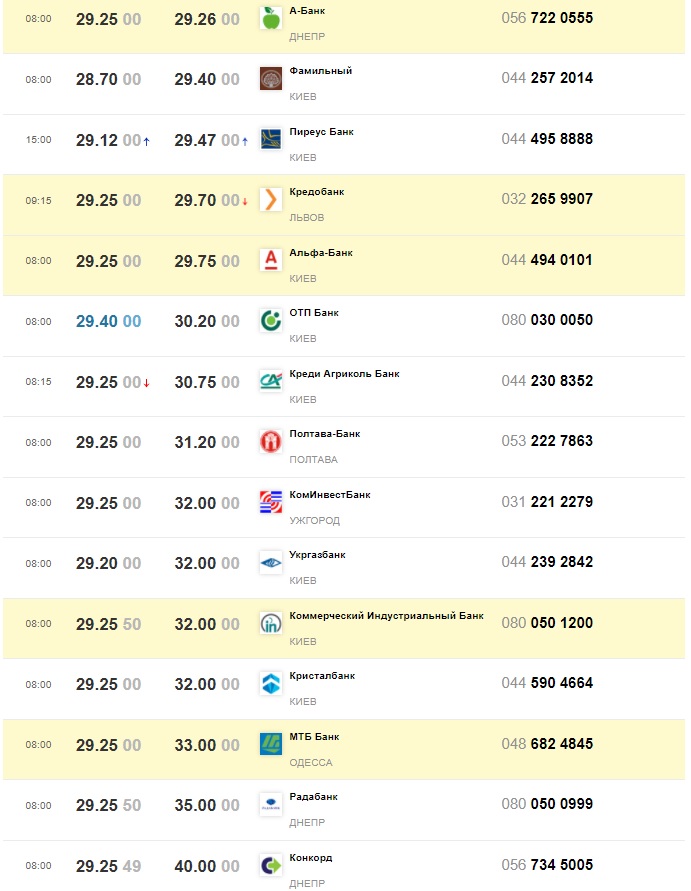The width and height of the screenshot is (691, 891).
Task: Click the Пиреус Банк logo icon
Action: point(270,139)
